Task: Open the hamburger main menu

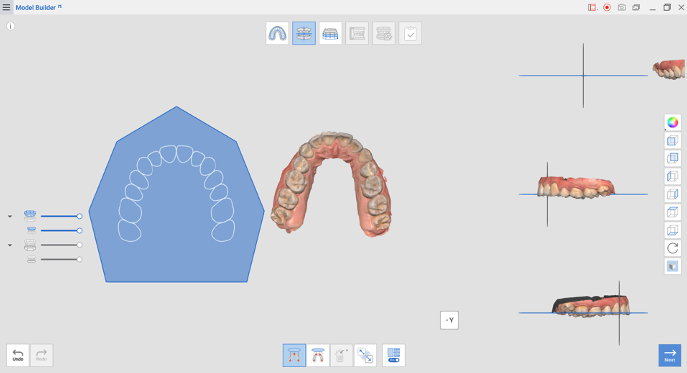Action: [6, 7]
